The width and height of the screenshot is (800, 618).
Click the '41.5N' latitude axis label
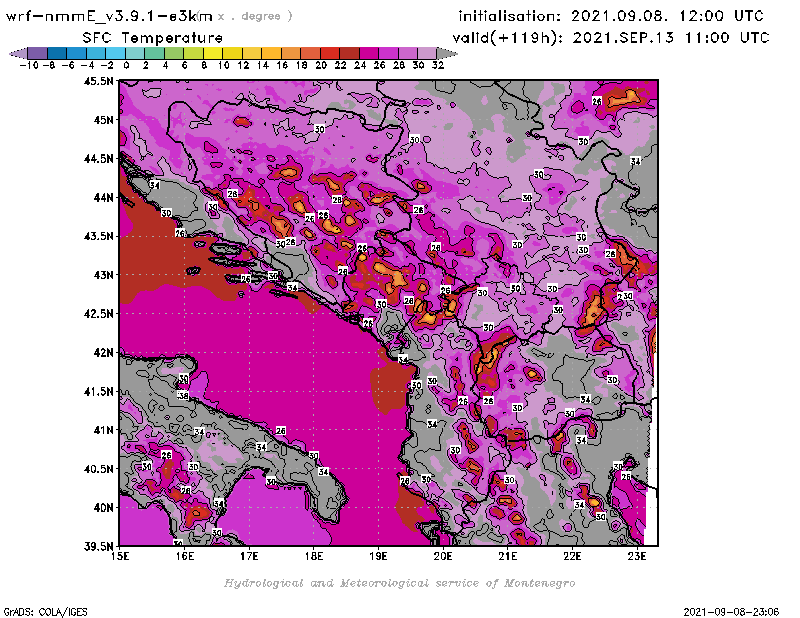(x=99, y=391)
